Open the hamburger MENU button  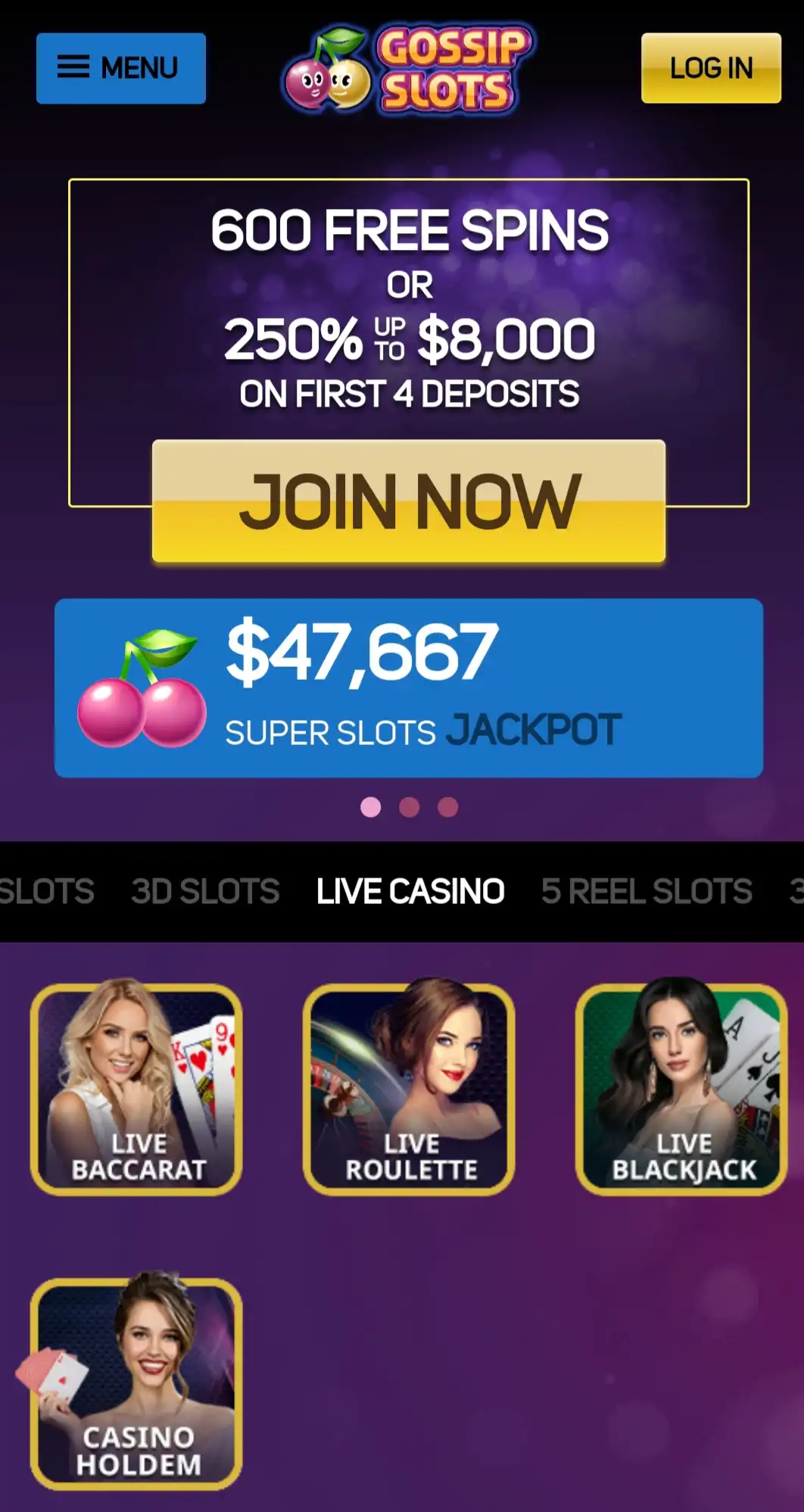[121, 68]
